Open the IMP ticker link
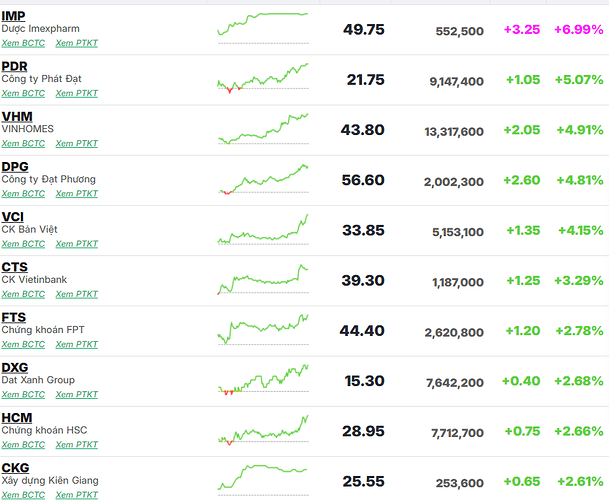 tap(14, 16)
